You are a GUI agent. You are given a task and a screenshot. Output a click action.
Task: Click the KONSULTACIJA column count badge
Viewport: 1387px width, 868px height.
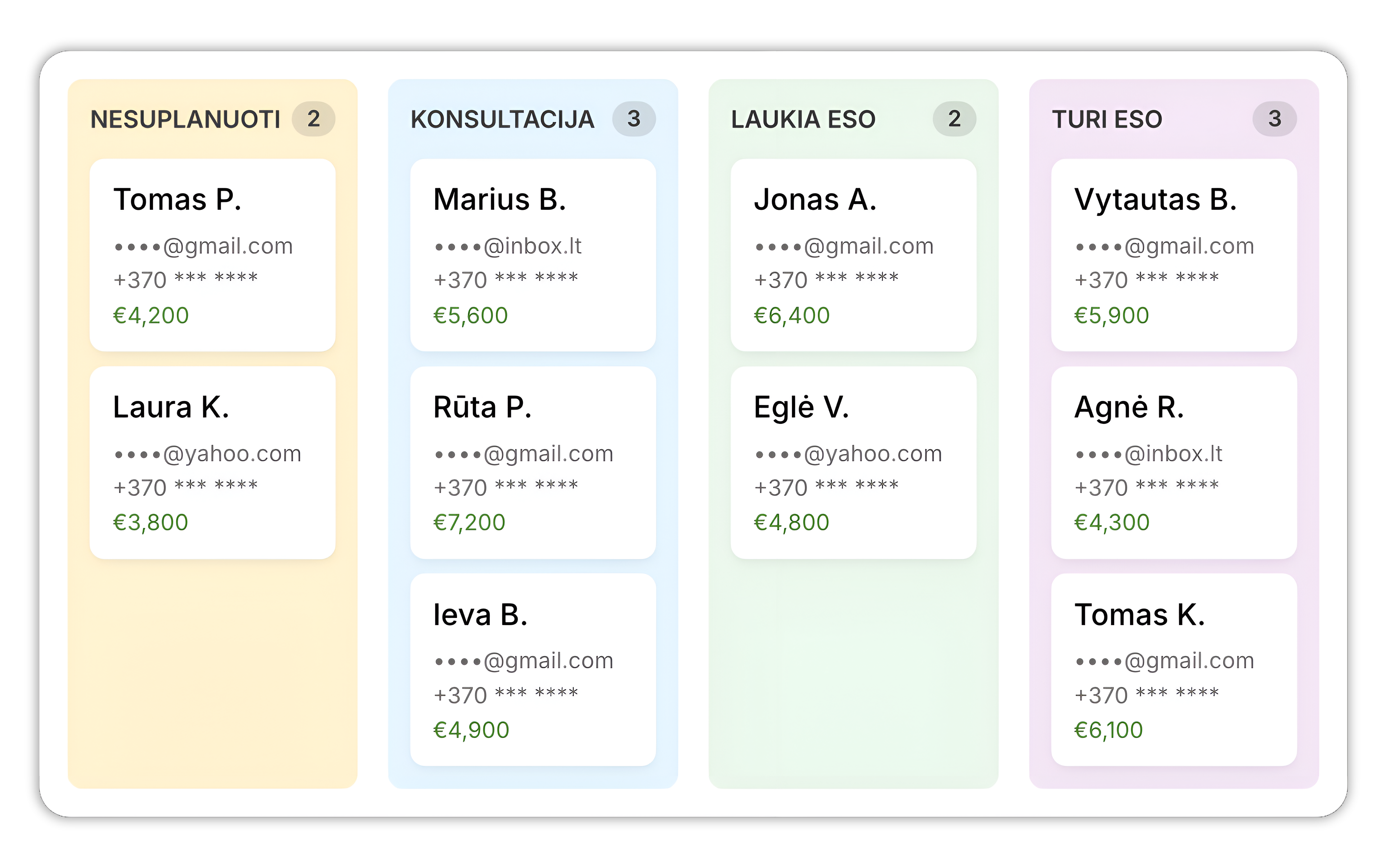click(x=634, y=119)
